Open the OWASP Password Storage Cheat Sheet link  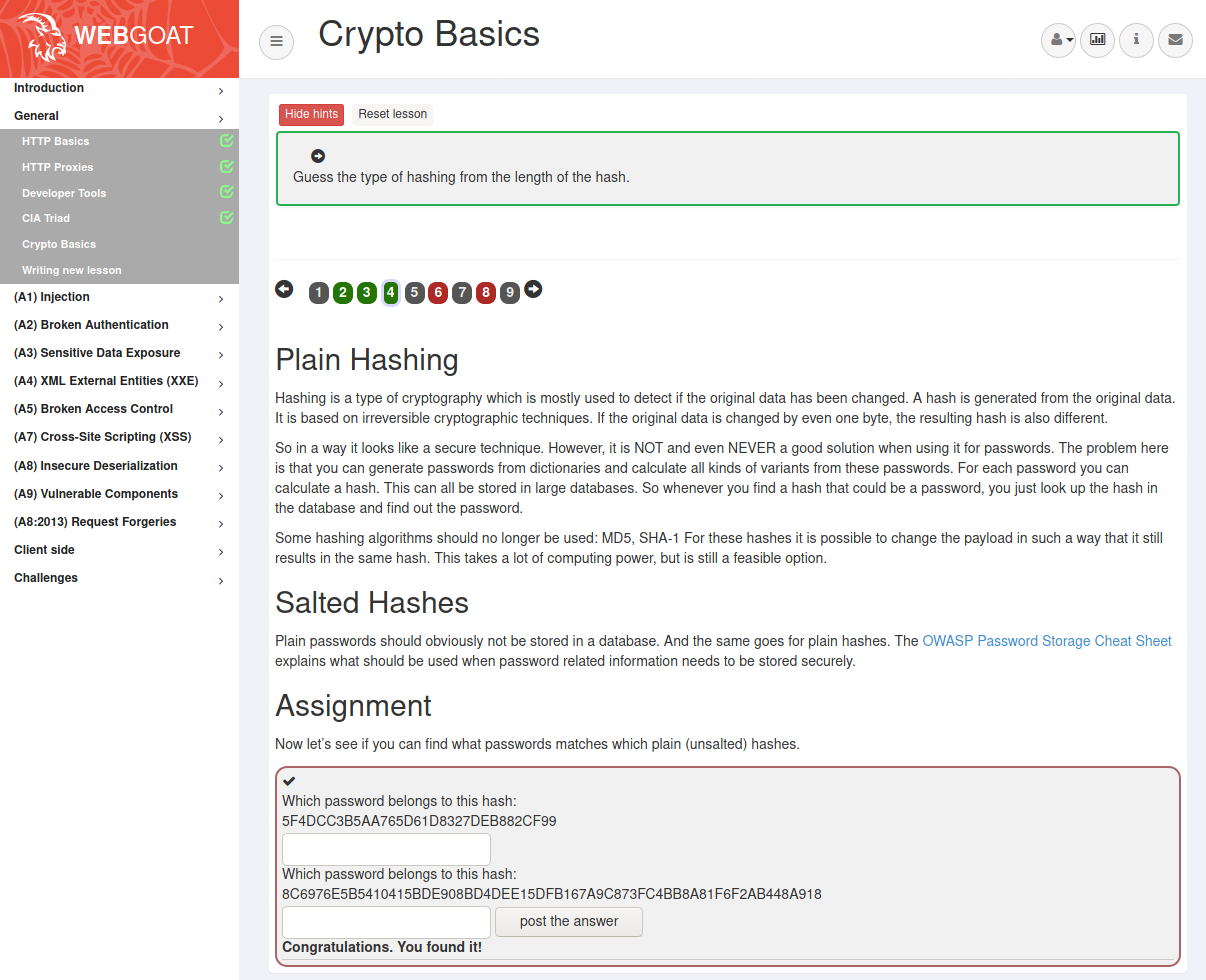point(1046,640)
